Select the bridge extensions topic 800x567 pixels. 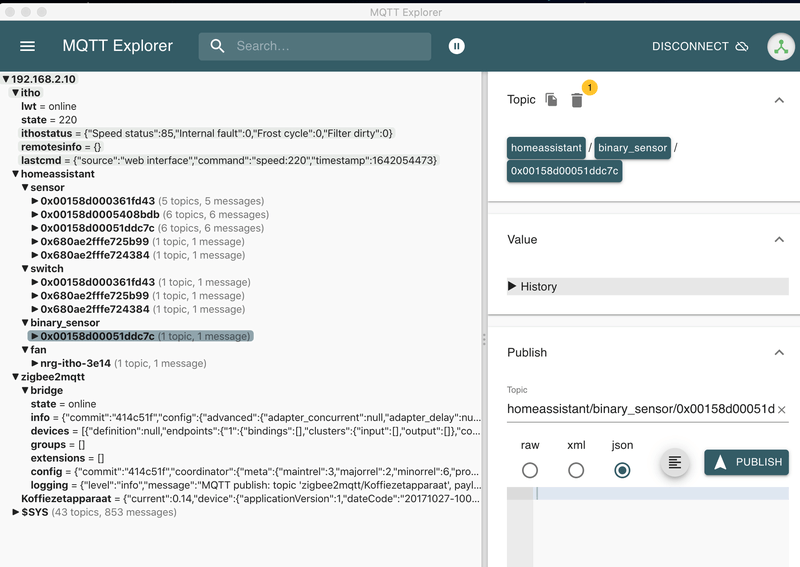[67, 458]
